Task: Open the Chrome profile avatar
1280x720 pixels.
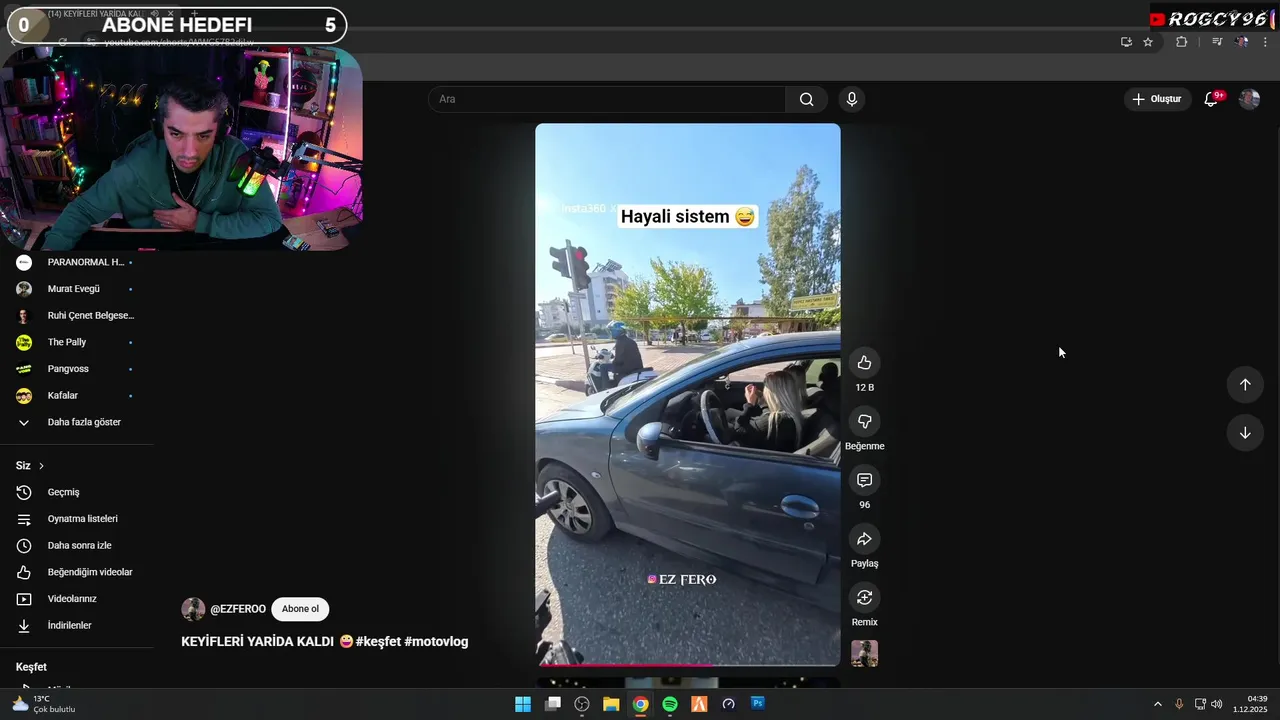Action: point(1242,42)
